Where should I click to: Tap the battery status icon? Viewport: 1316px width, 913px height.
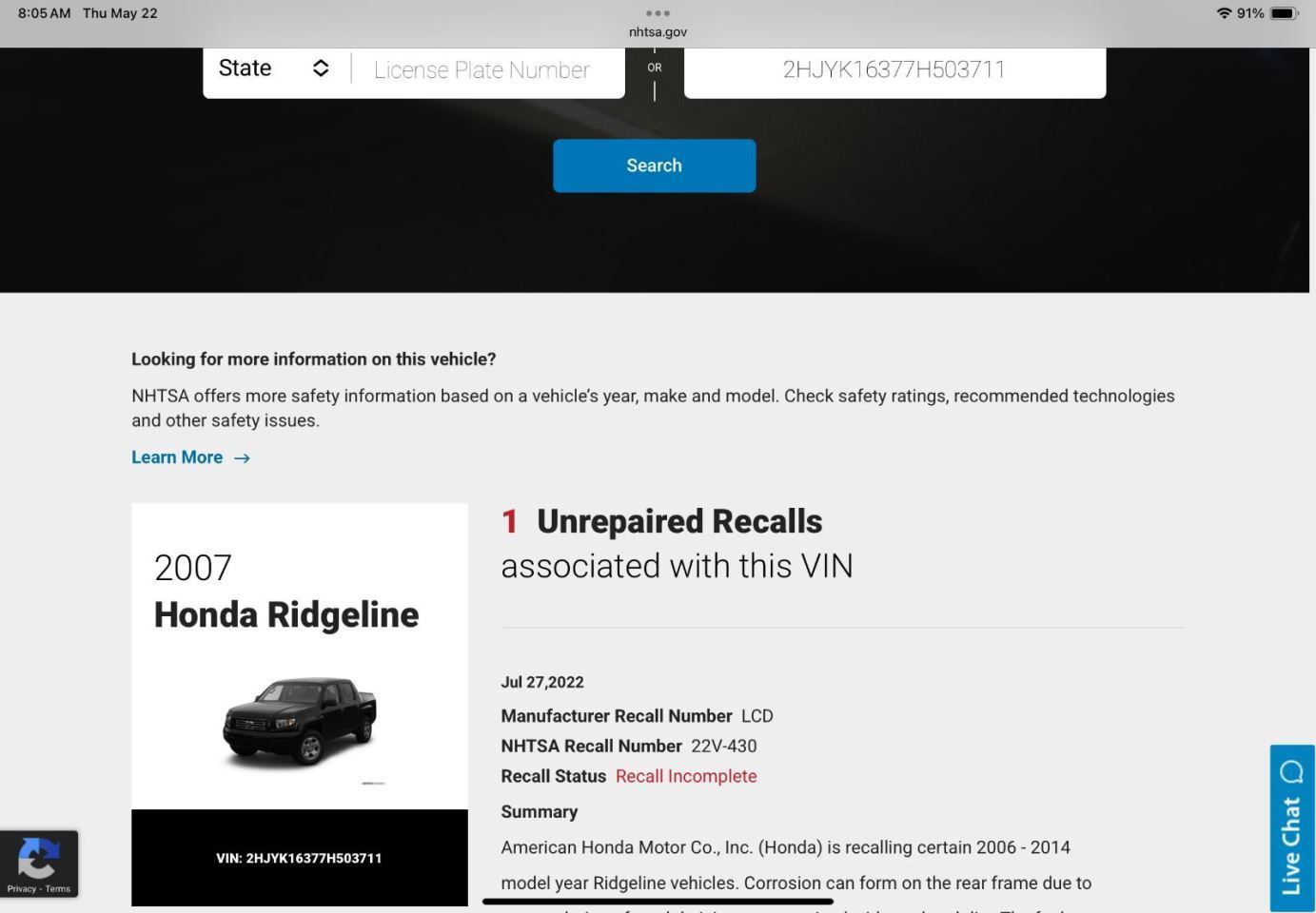tap(1284, 13)
